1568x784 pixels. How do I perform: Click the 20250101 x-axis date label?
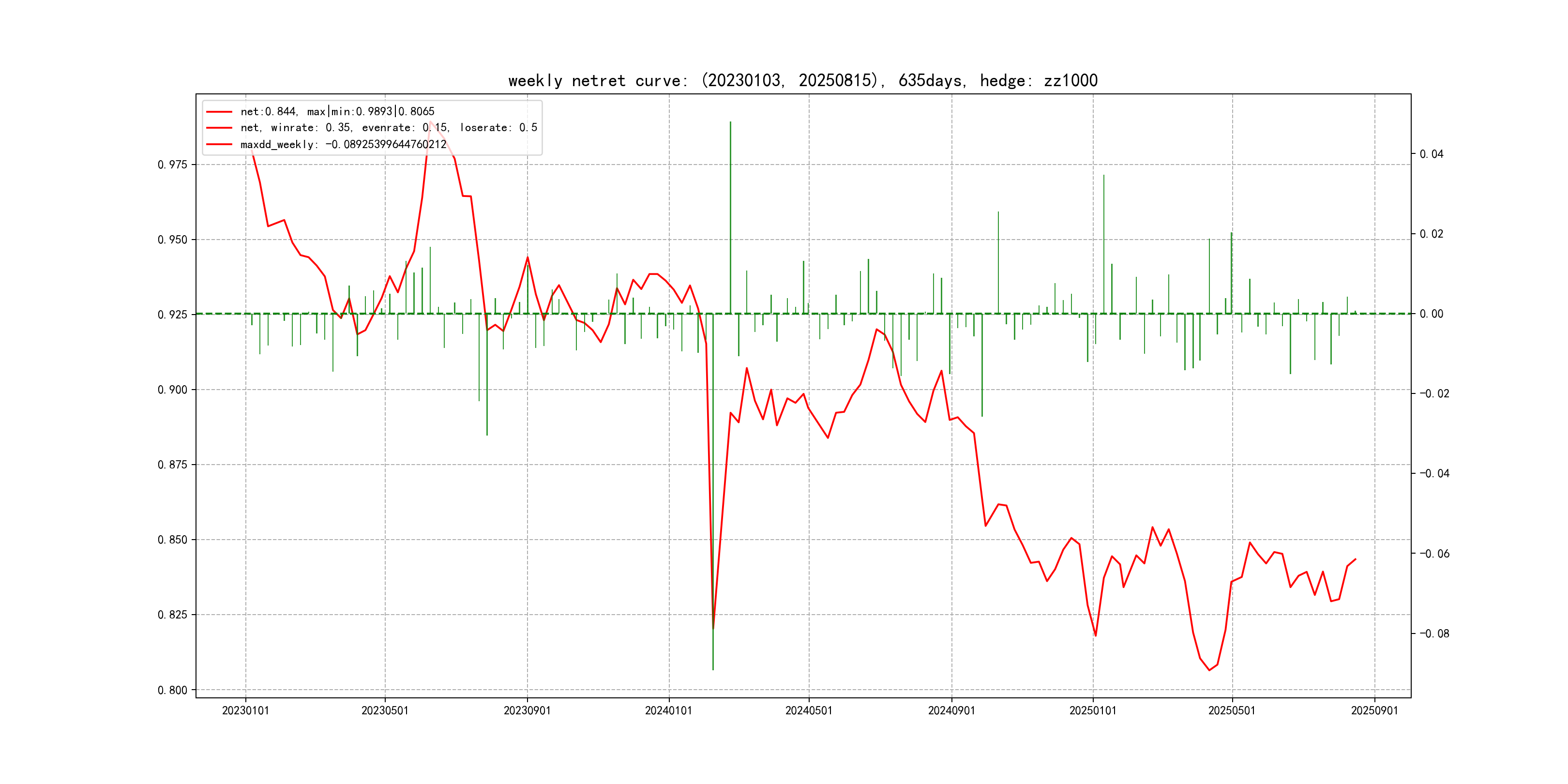(x=1093, y=711)
